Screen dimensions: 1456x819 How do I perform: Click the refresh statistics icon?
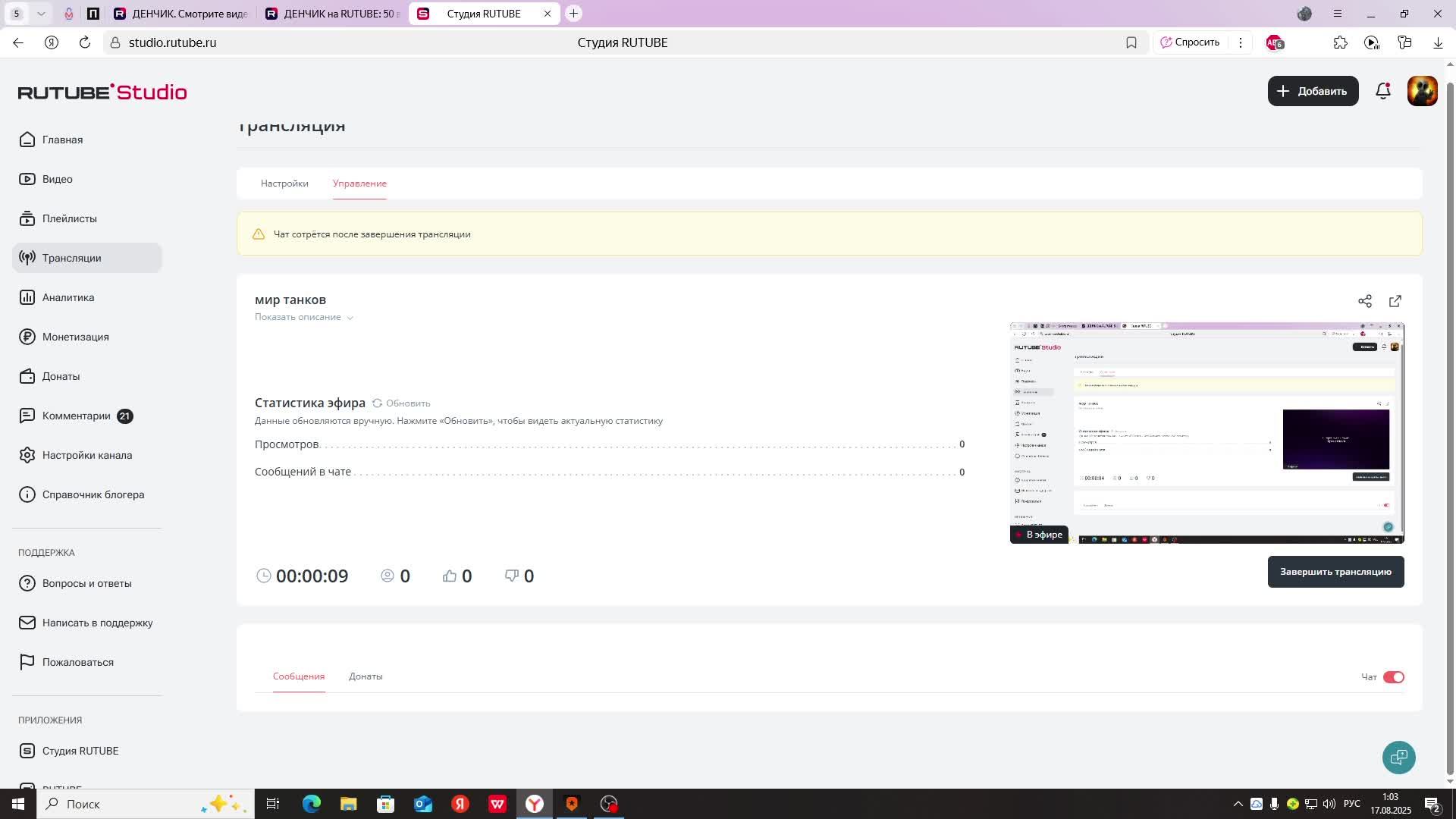pyautogui.click(x=377, y=403)
